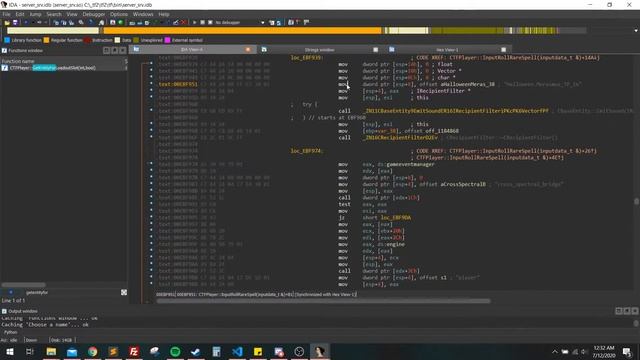The image size is (640, 360).
Task: Select the CTFPlayer function in Functions window
Action: (x=64, y=68)
